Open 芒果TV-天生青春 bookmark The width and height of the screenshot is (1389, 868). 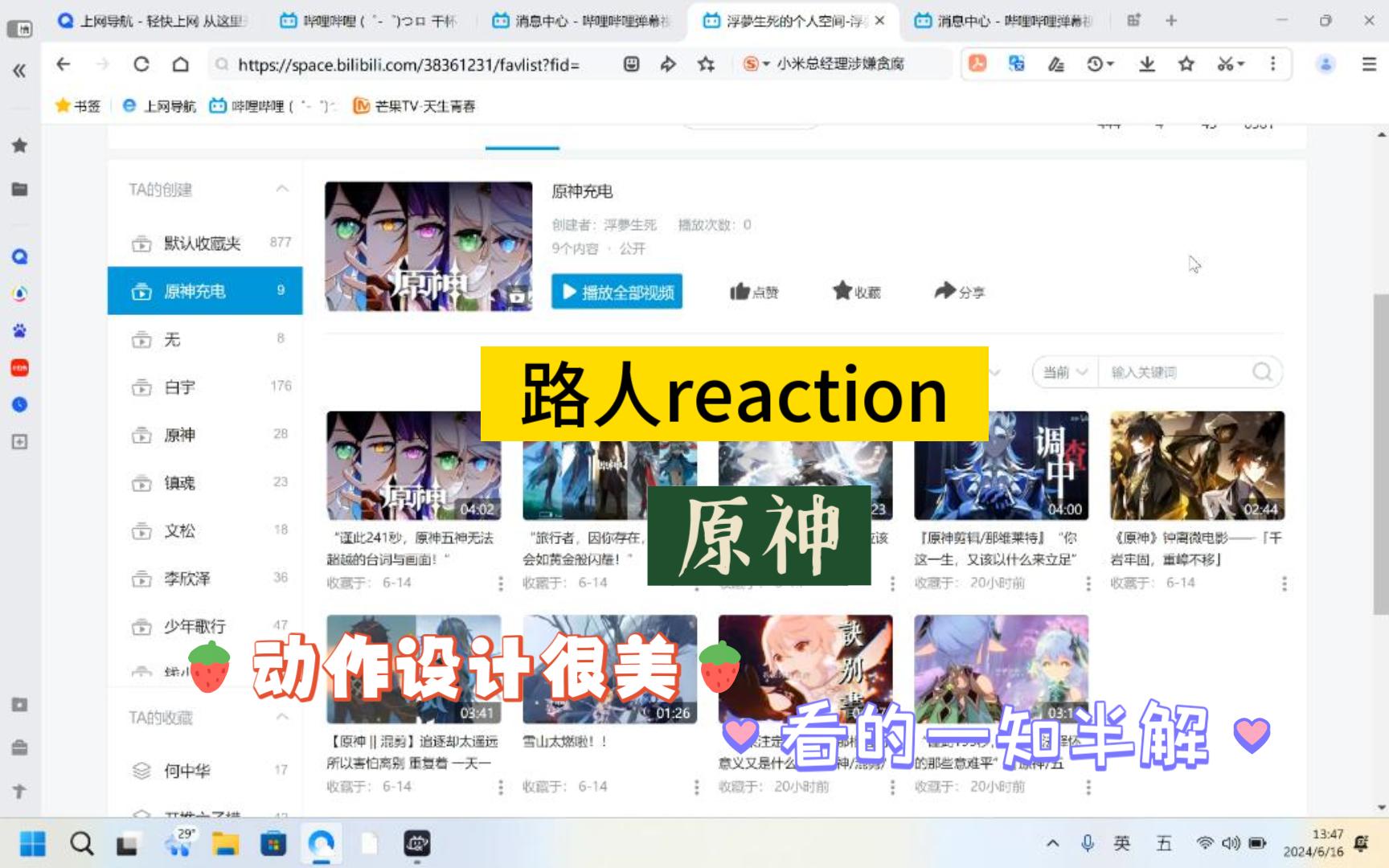pos(415,105)
